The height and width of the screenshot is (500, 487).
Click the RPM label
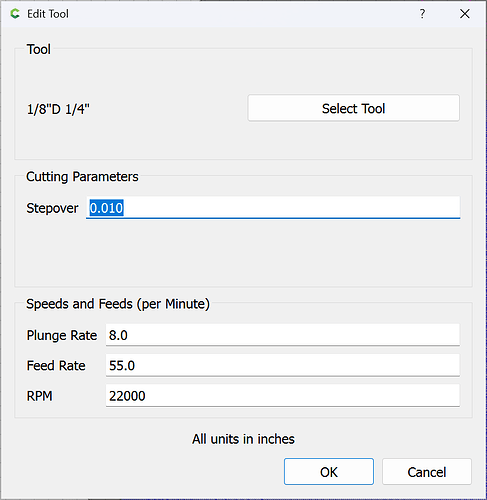tap(40, 396)
